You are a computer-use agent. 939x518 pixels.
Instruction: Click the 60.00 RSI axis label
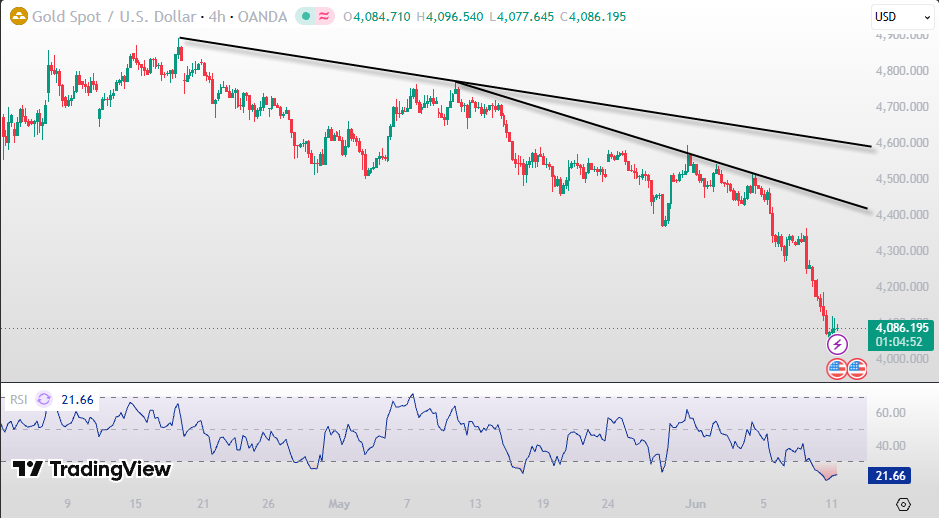point(890,413)
